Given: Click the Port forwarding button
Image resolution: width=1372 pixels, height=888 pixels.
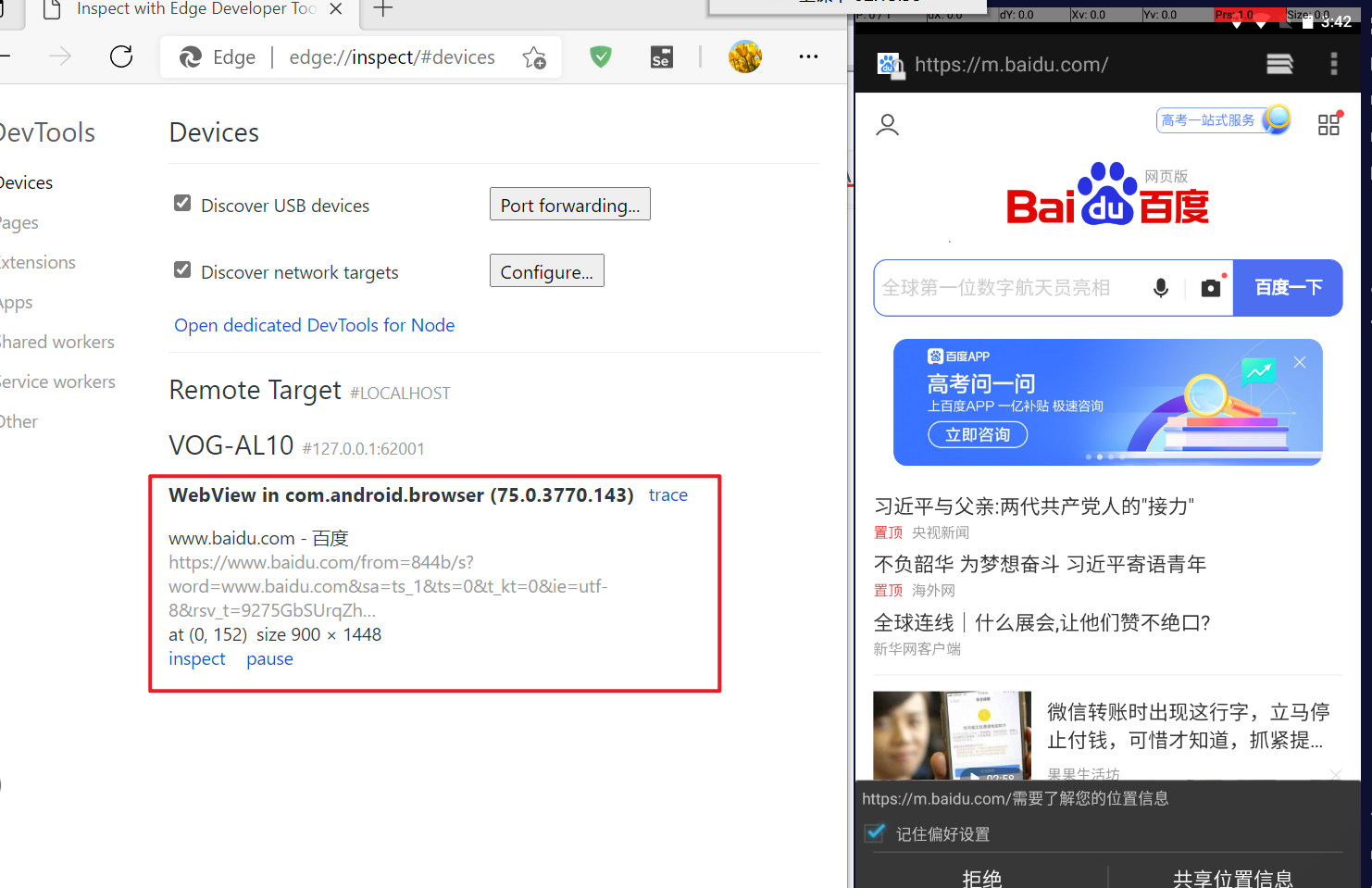Looking at the screenshot, I should pos(570,205).
